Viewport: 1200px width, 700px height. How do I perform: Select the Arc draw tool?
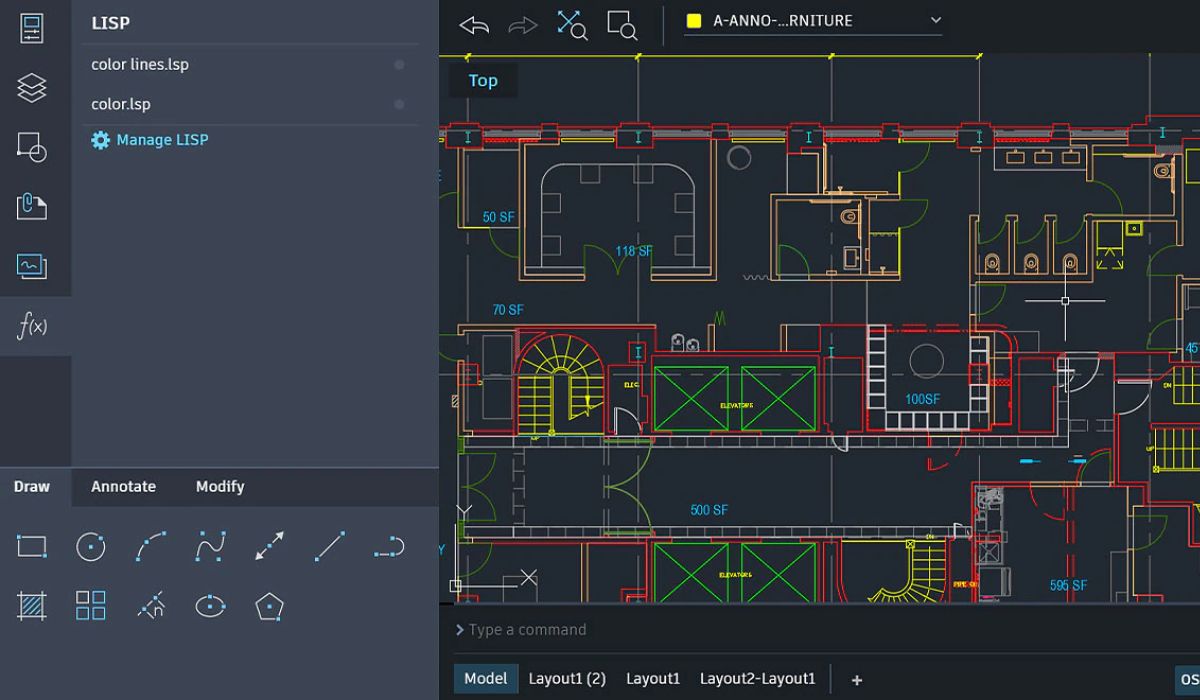[x=151, y=546]
